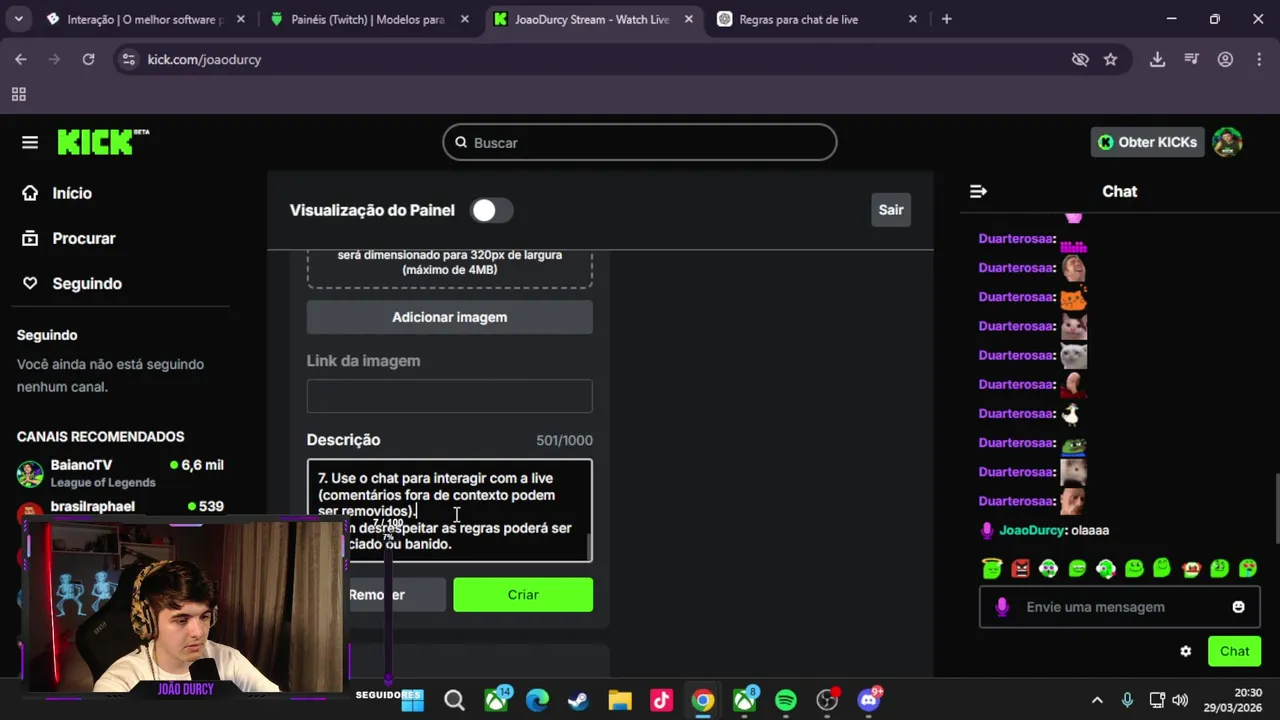Focus the Buscar search field
The height and width of the screenshot is (720, 1280).
pos(640,143)
